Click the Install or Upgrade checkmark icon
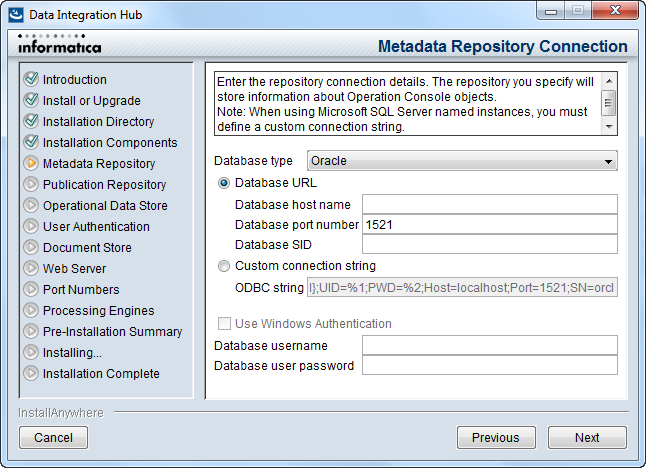646x468 pixels. [31, 100]
